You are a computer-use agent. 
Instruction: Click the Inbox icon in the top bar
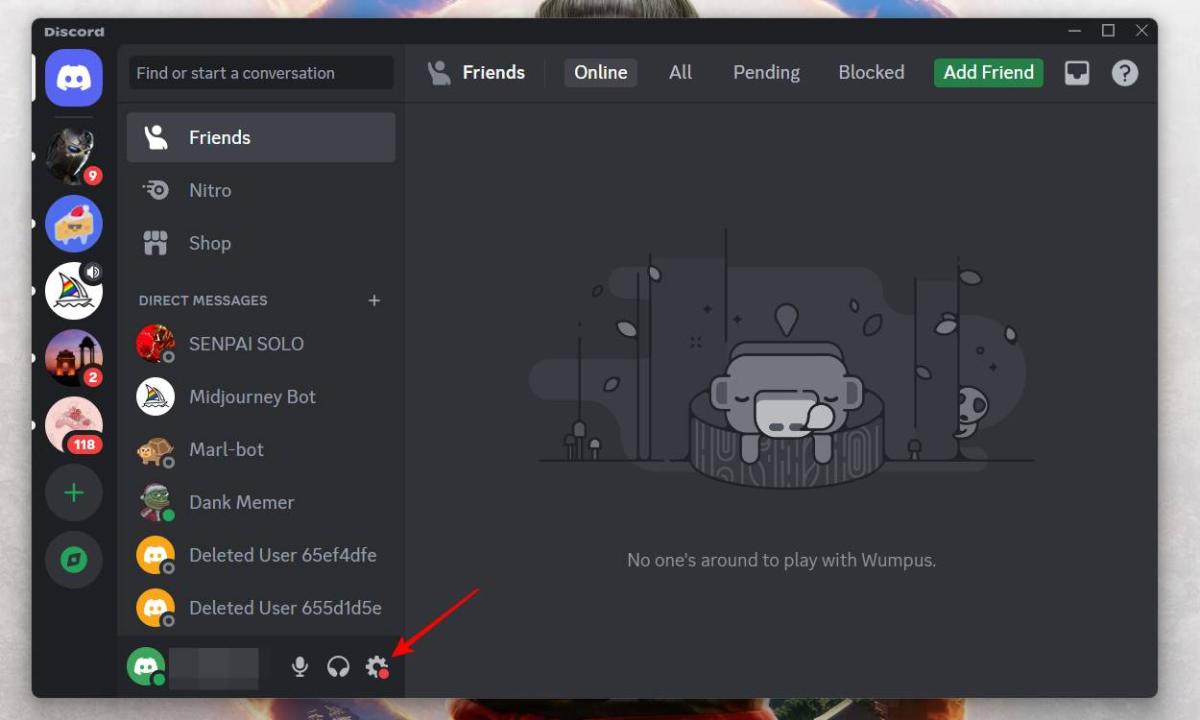pyautogui.click(x=1077, y=72)
